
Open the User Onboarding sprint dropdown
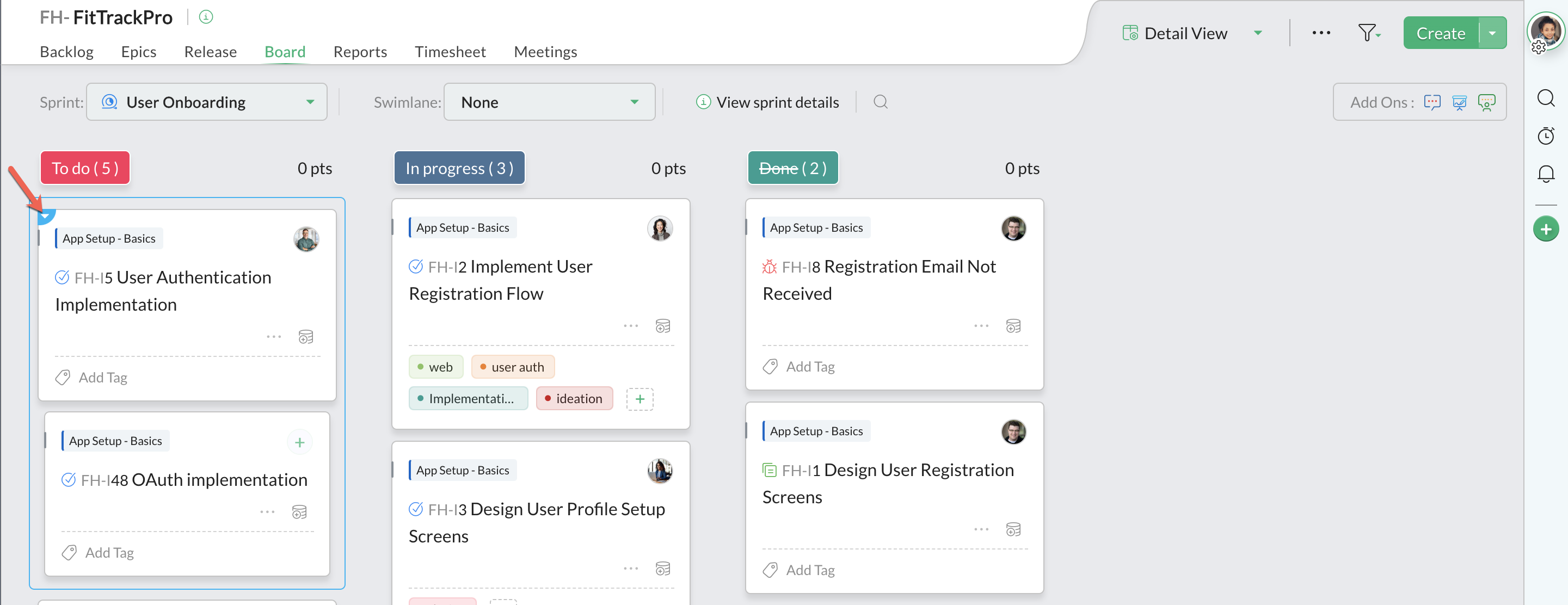207,102
